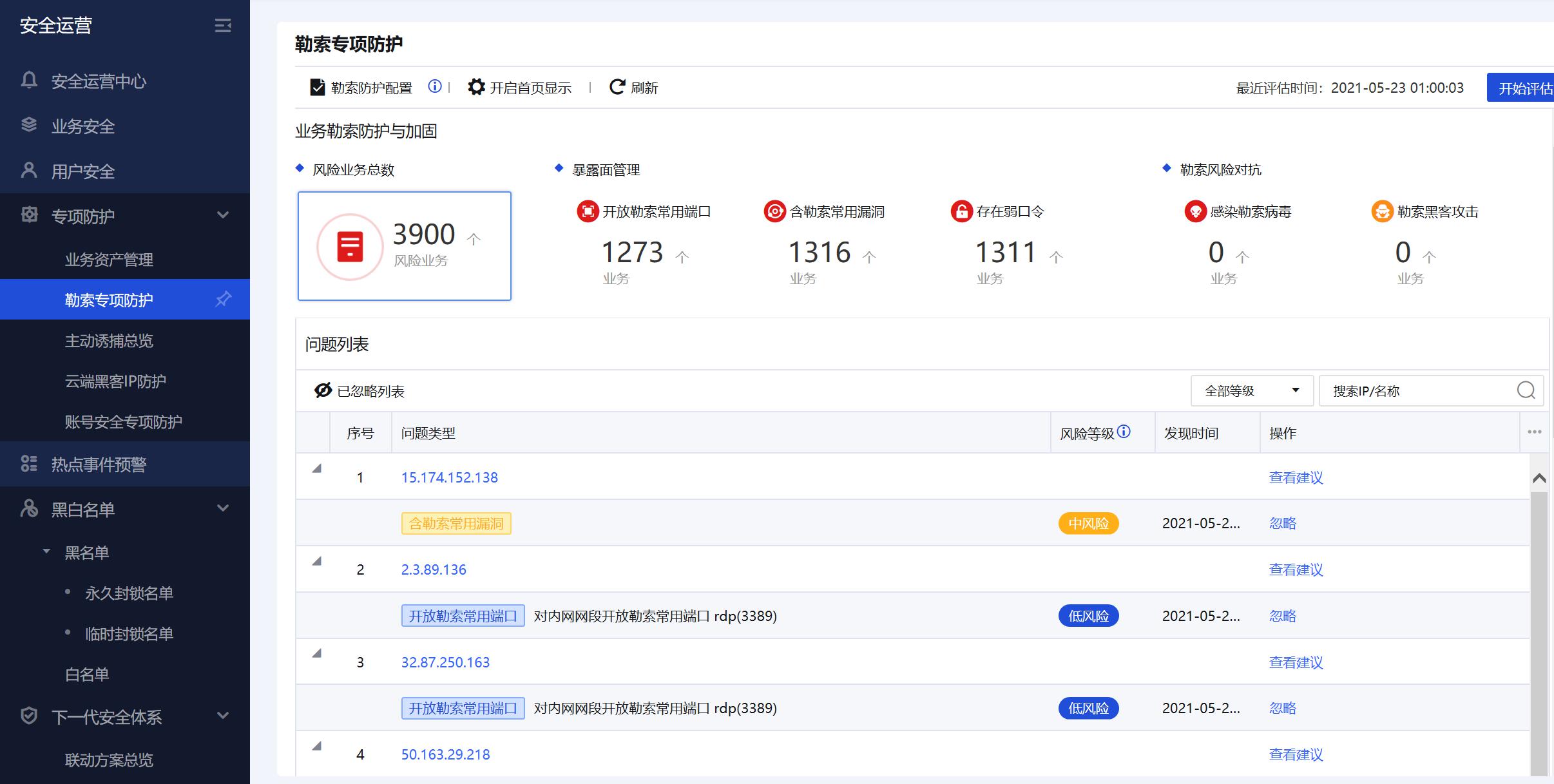Click the refresh icon labeled 刷新

coord(617,87)
